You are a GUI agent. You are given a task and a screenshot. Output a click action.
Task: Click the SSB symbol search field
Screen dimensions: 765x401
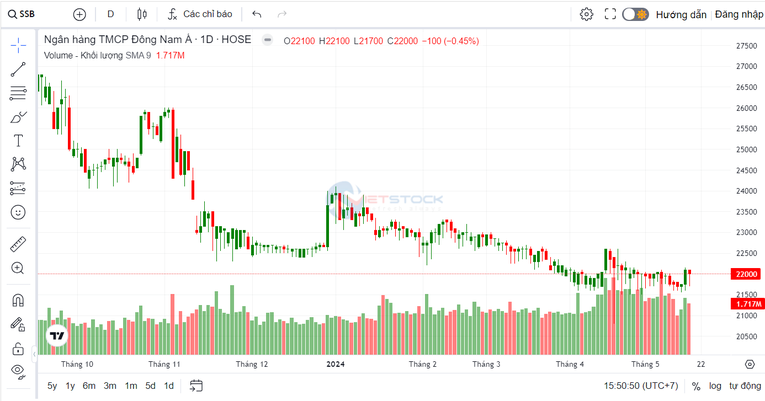[x=35, y=14]
